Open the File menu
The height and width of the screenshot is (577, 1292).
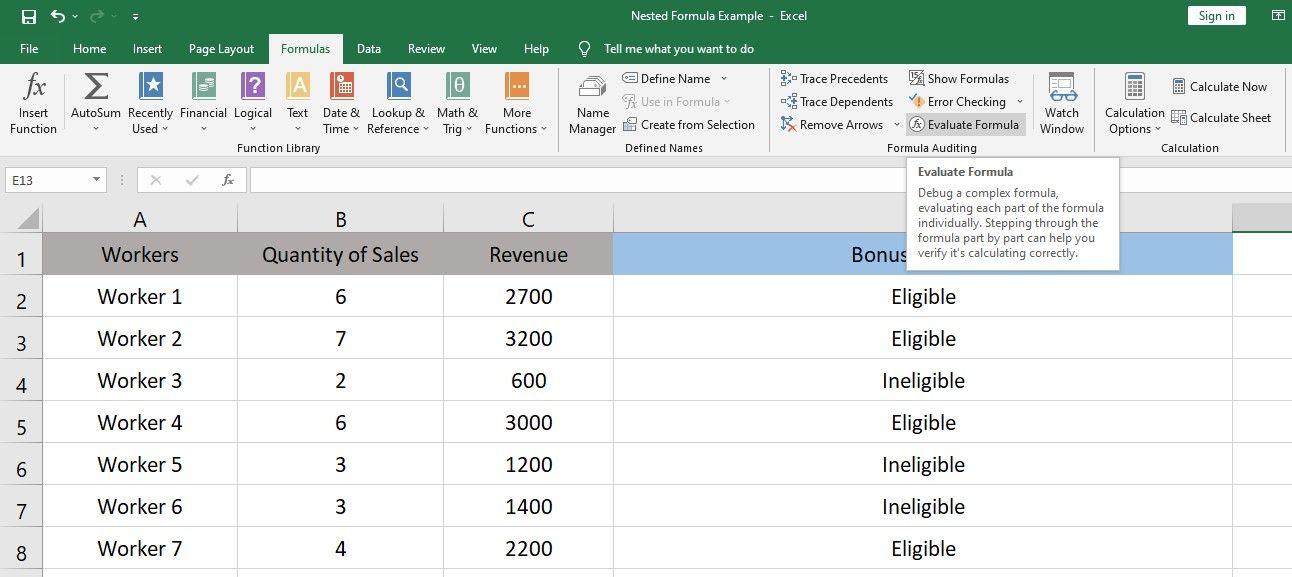tap(29, 48)
